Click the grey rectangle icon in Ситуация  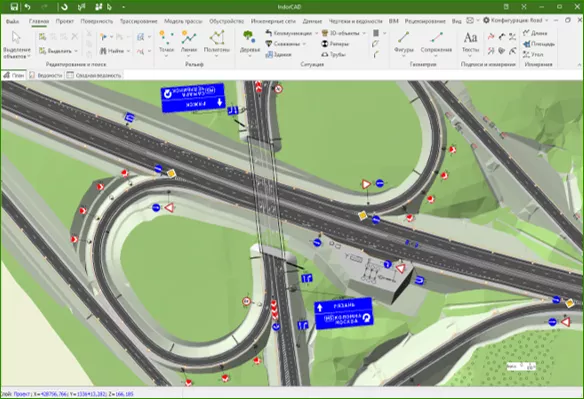[x=376, y=33]
